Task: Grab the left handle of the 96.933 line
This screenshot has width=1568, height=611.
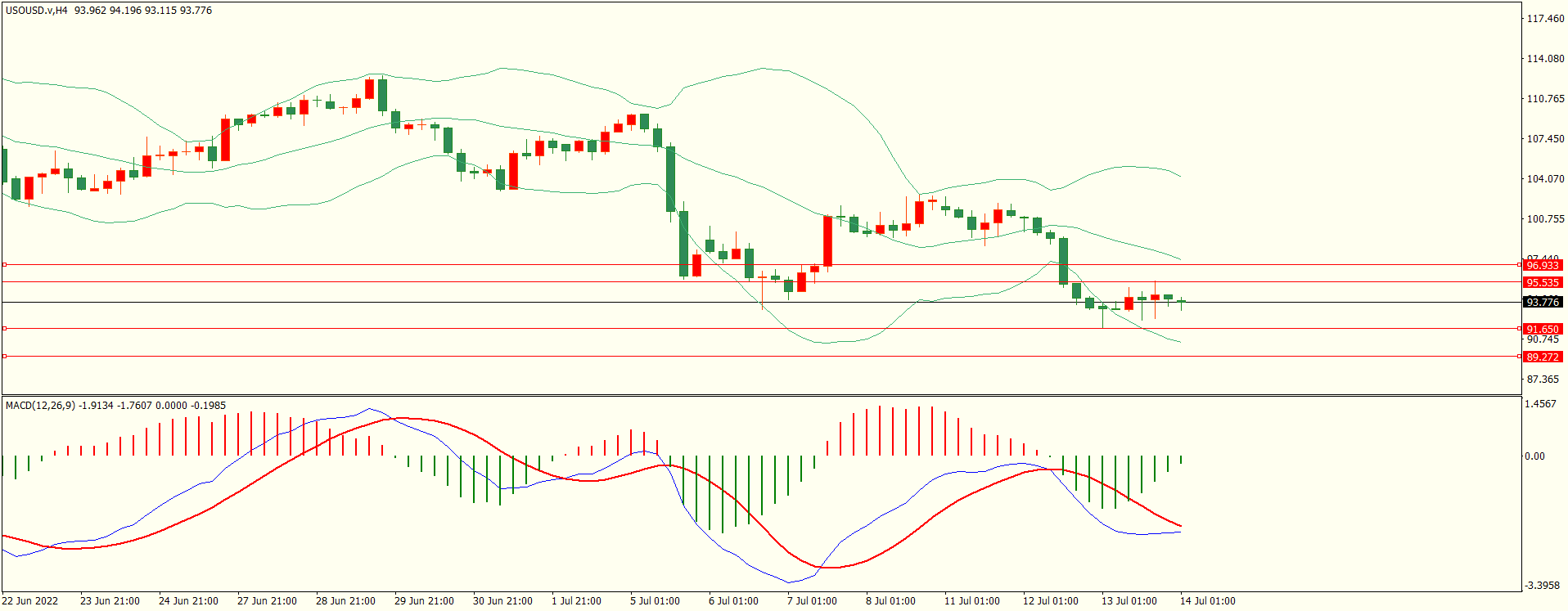Action: click(5, 264)
